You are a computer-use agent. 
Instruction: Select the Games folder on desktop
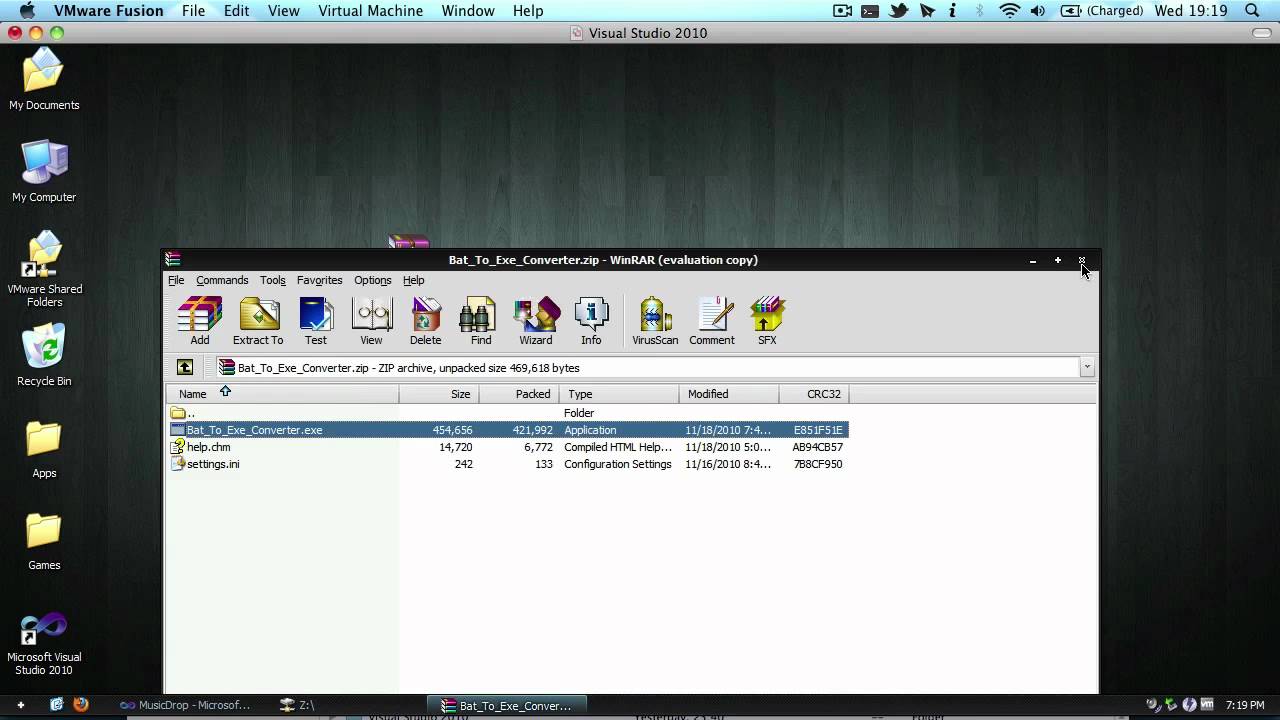point(44,540)
